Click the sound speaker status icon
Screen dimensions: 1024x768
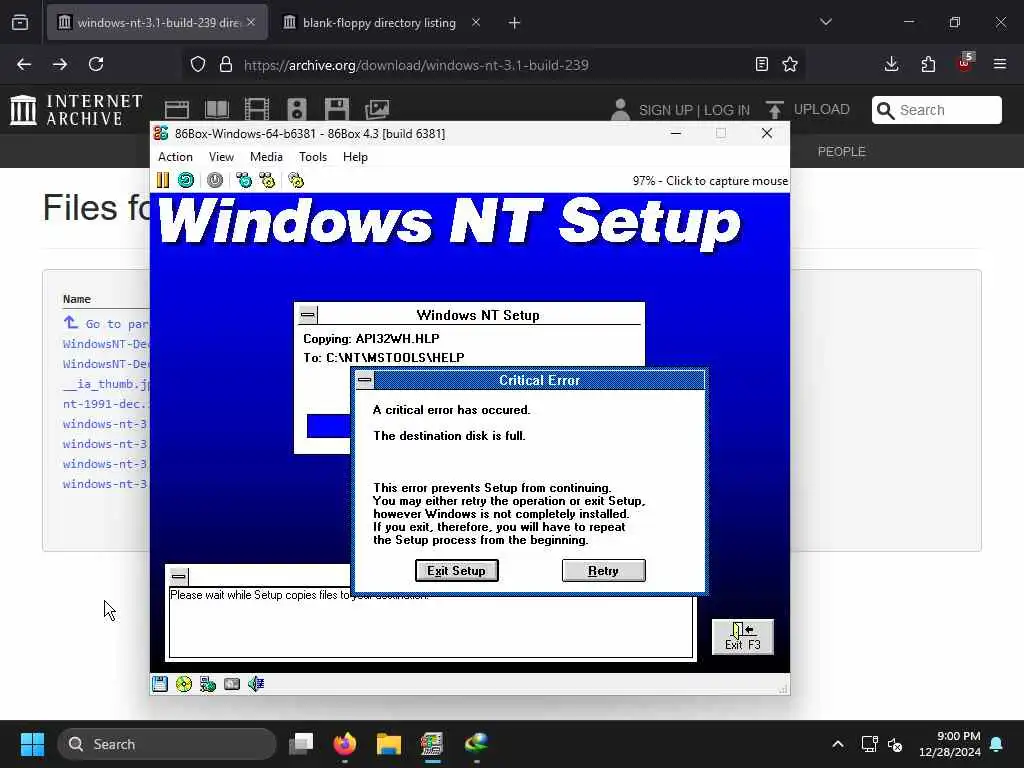(256, 684)
